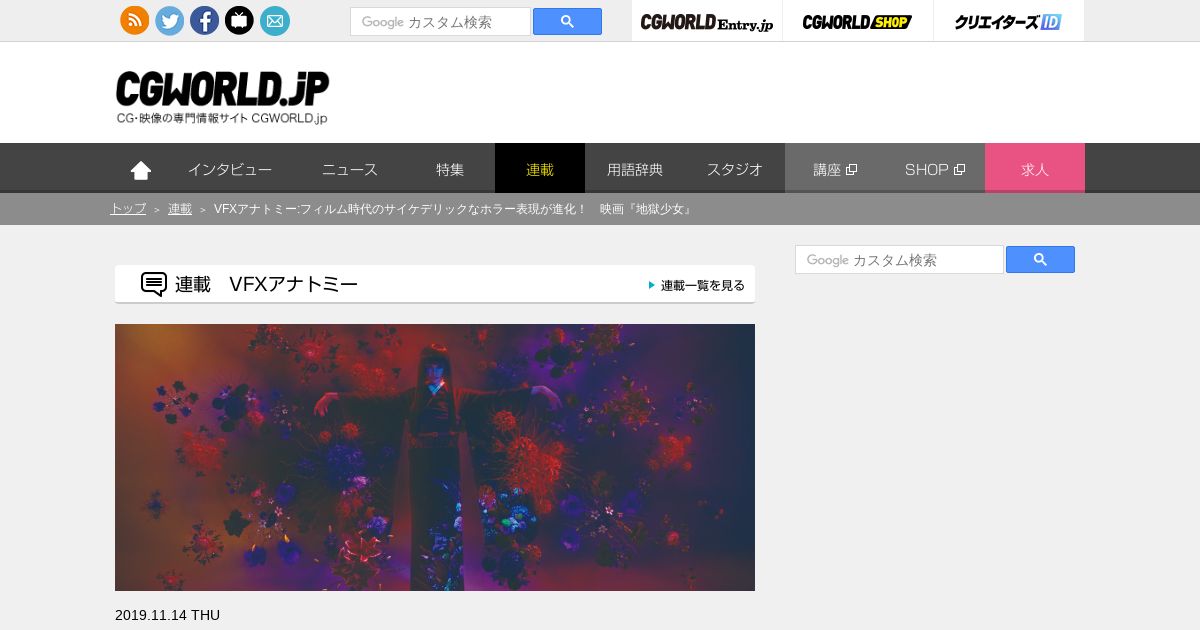Viewport: 1200px width, 630px height.
Task: Go to home via house icon
Action: coord(141,170)
